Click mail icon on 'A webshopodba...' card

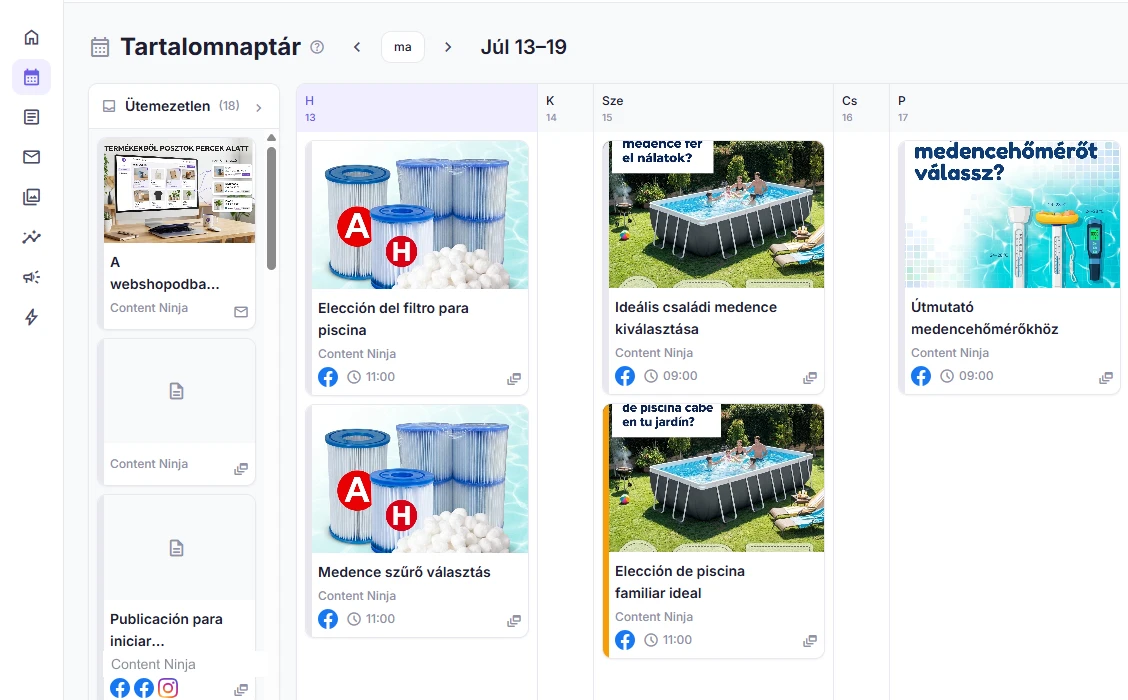pos(241,312)
